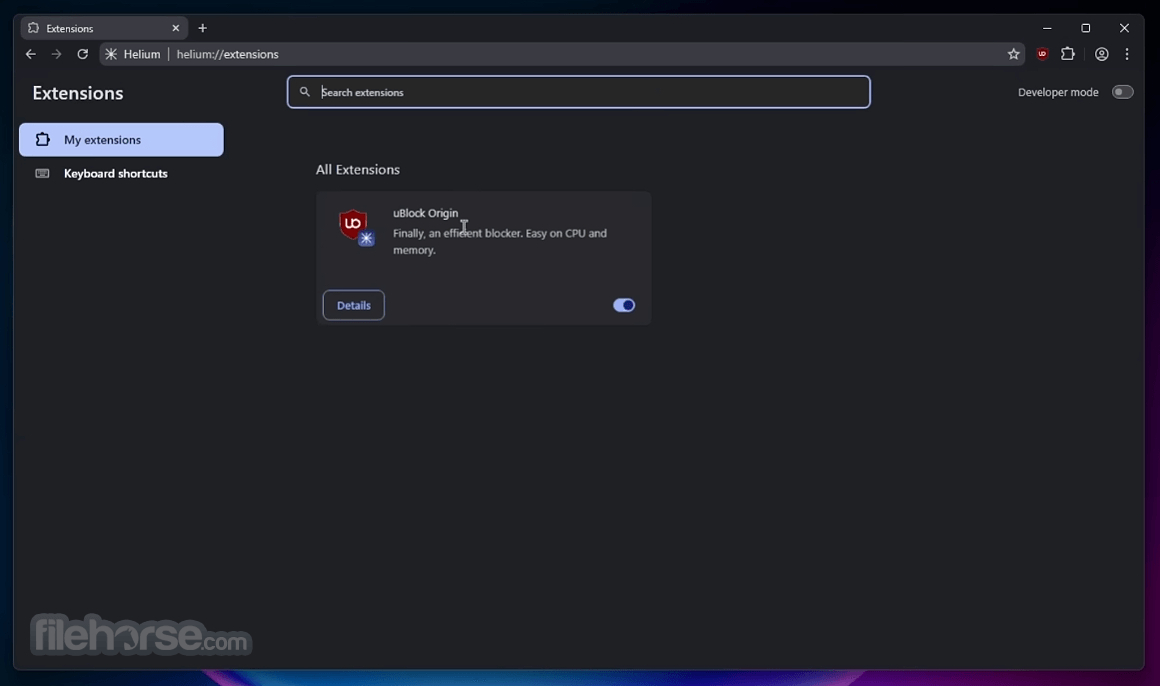Minimize the browser window
The width and height of the screenshot is (1160, 686).
[1047, 28]
